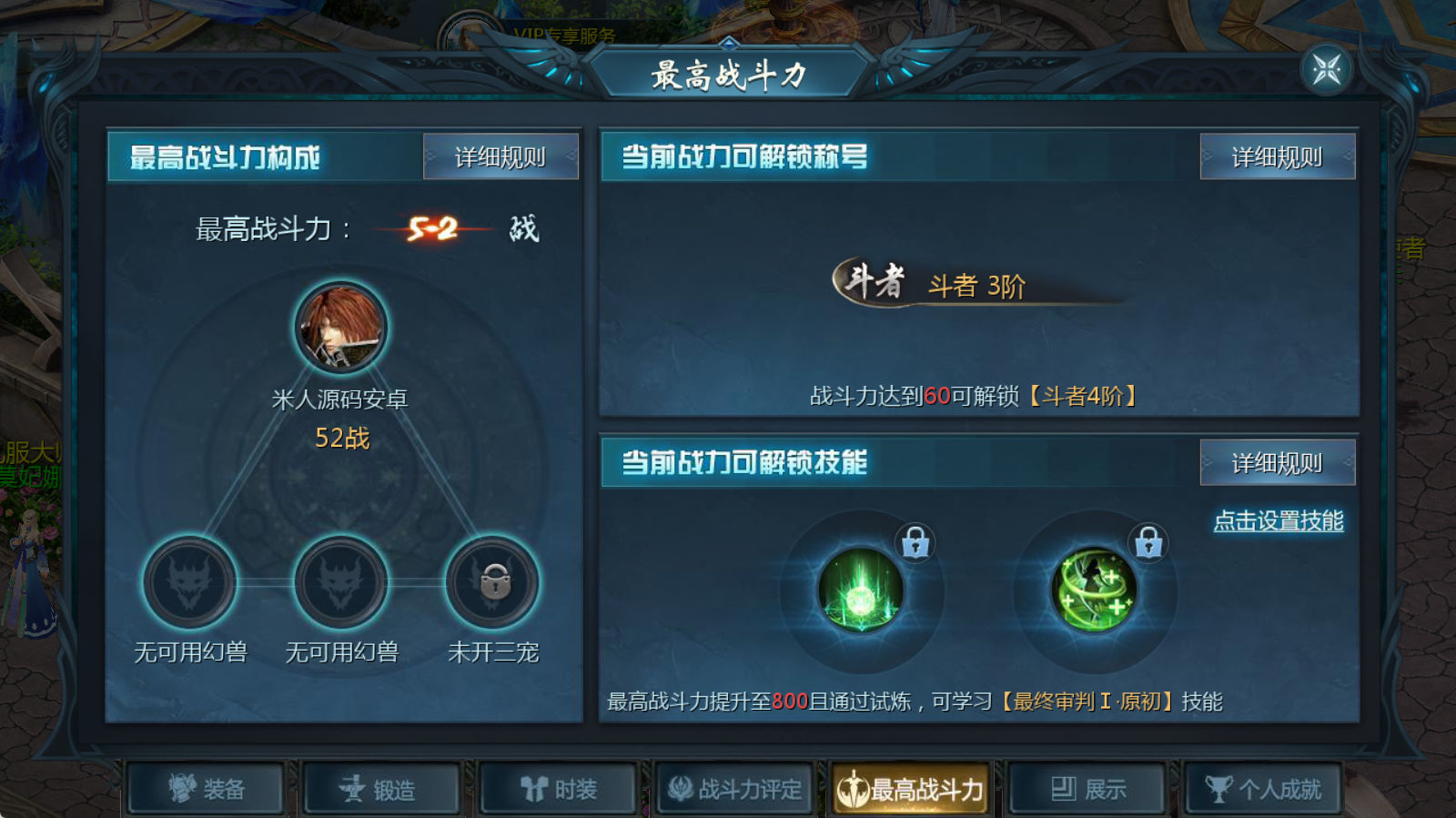Click lock icon above the orb skill
1456x818 pixels.
(x=915, y=542)
